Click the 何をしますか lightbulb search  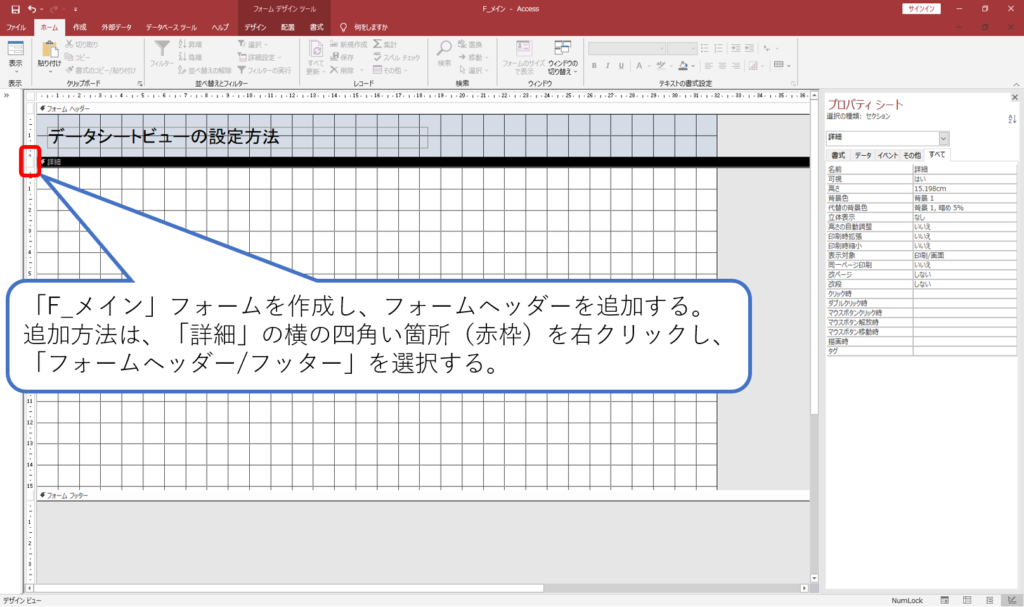(364, 27)
